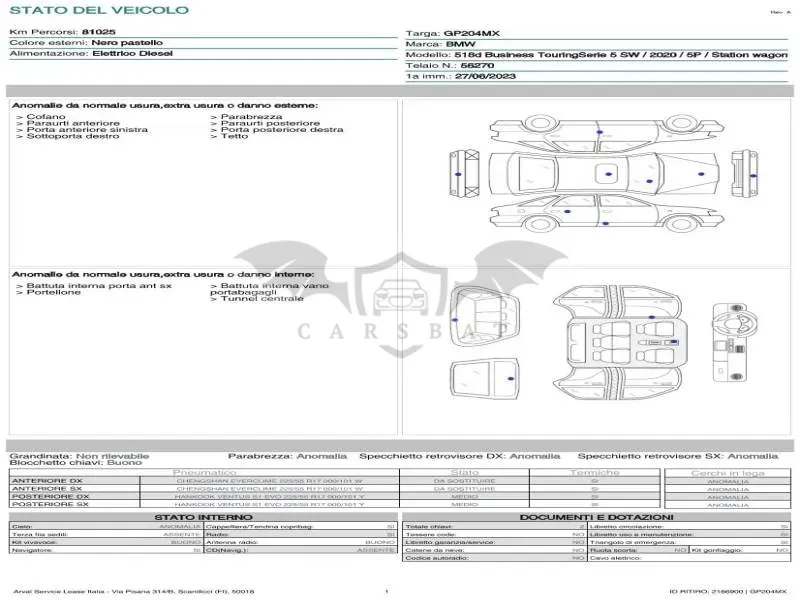Click the 'Paraurti anteriore' anomaly entry
The image size is (800, 600).
(68, 123)
